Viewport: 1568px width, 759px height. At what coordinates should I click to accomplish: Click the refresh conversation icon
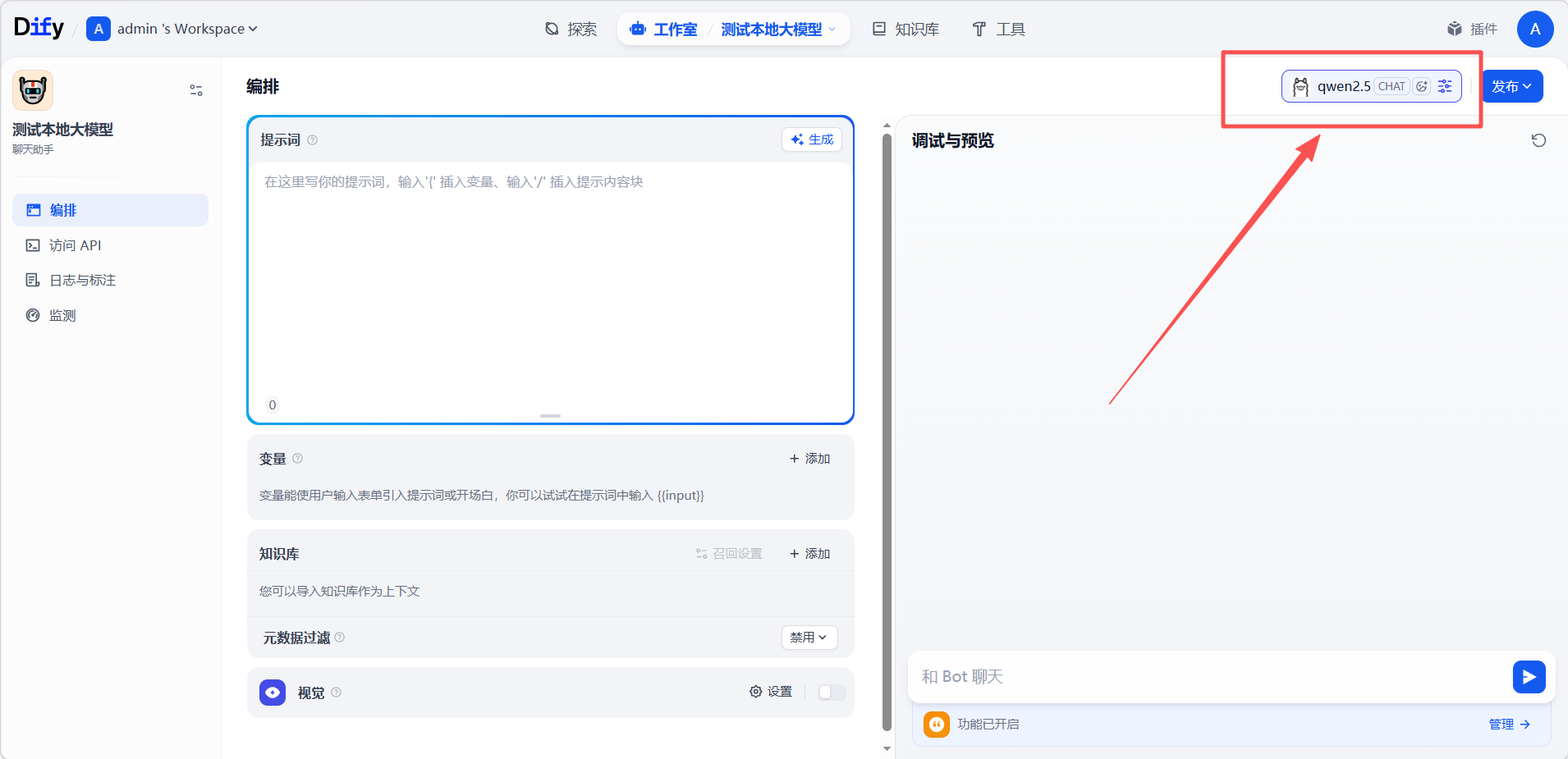(x=1538, y=140)
